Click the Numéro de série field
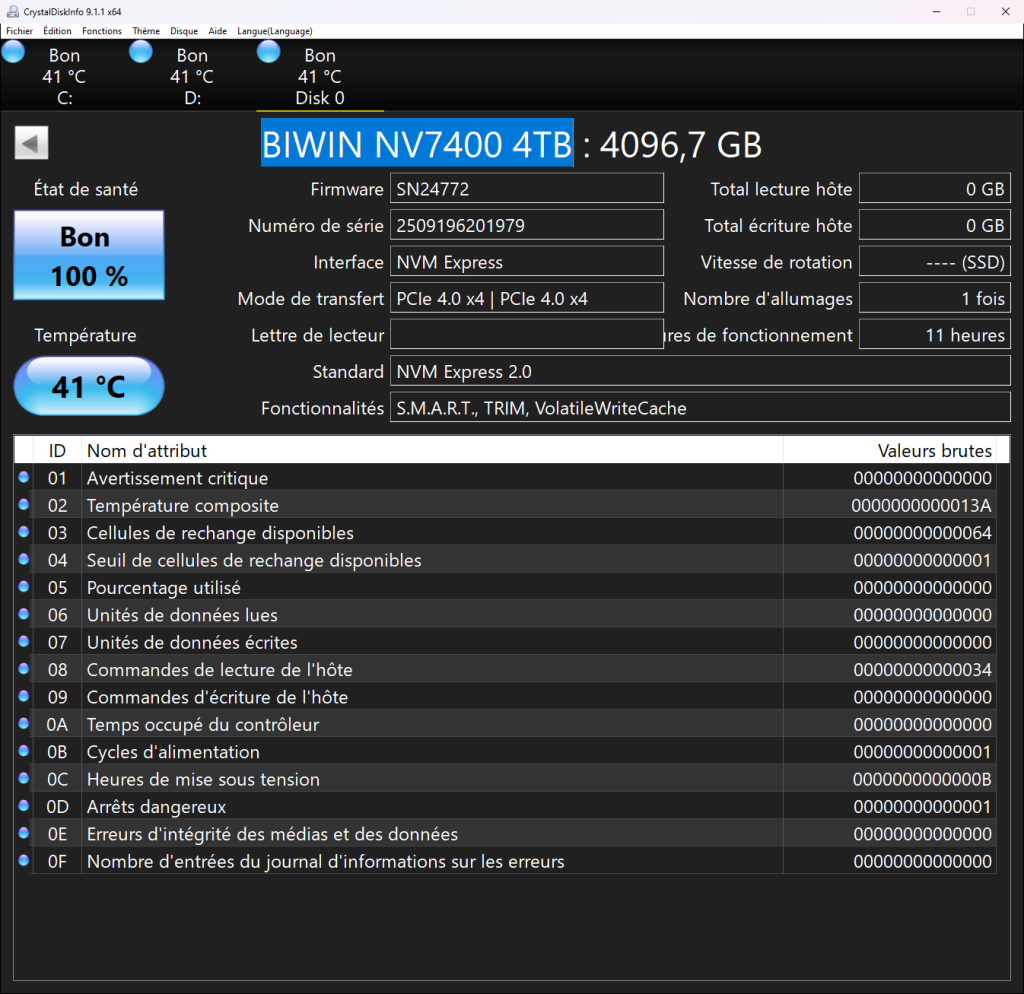The image size is (1024, 994). pos(526,225)
